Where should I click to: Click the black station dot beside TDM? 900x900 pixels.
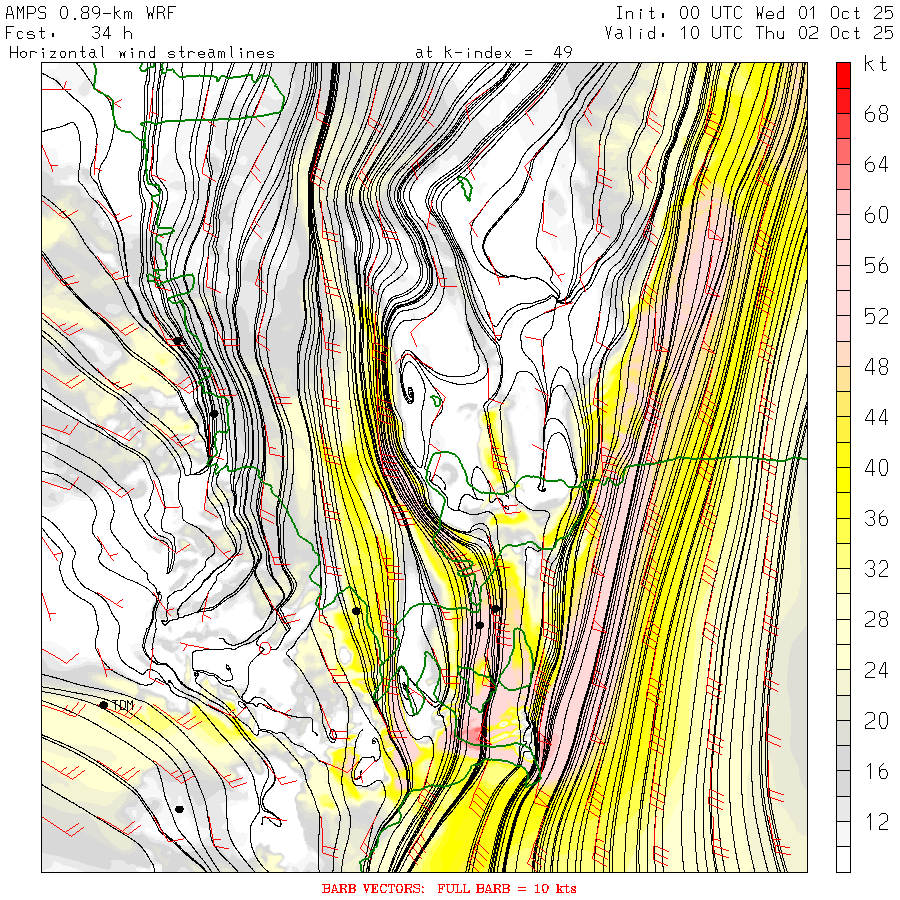pos(103,705)
